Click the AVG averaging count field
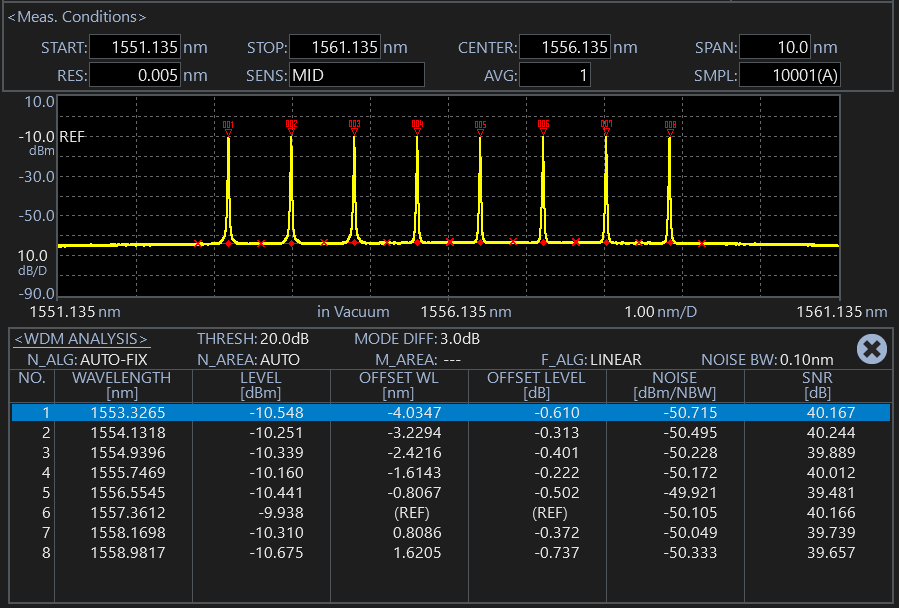 click(x=554, y=75)
